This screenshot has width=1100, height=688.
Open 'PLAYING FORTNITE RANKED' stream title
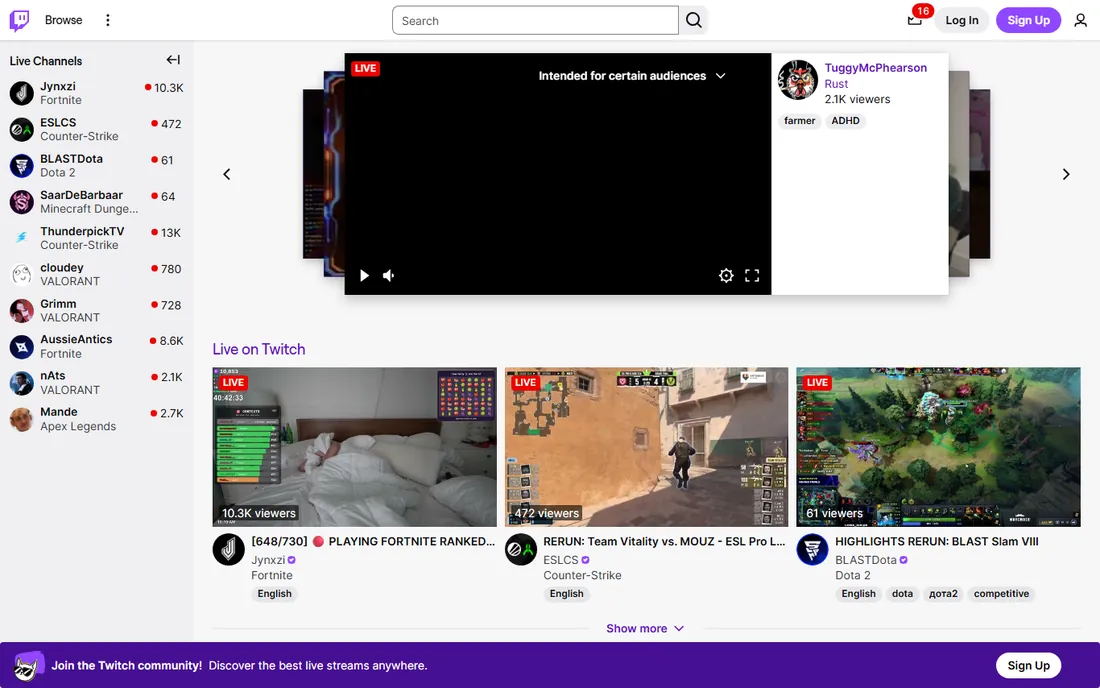pos(373,541)
